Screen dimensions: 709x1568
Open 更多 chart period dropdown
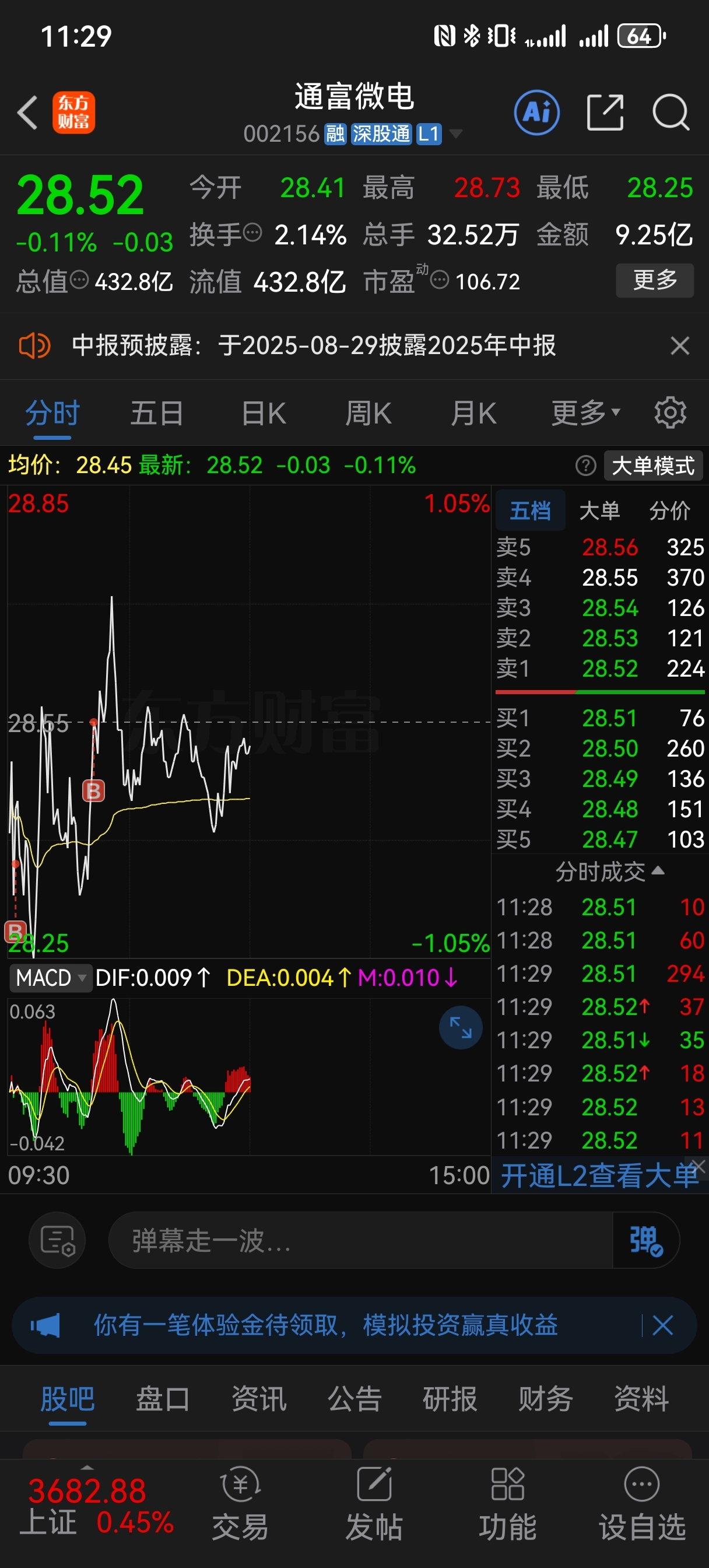pyautogui.click(x=585, y=412)
